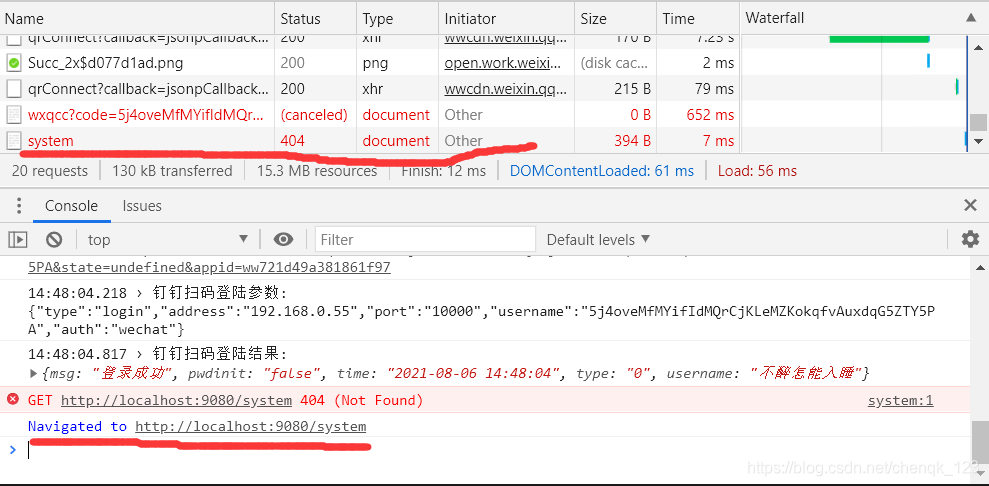The width and height of the screenshot is (989, 486).
Task: Sort requests by Initiator column
Action: click(506, 18)
